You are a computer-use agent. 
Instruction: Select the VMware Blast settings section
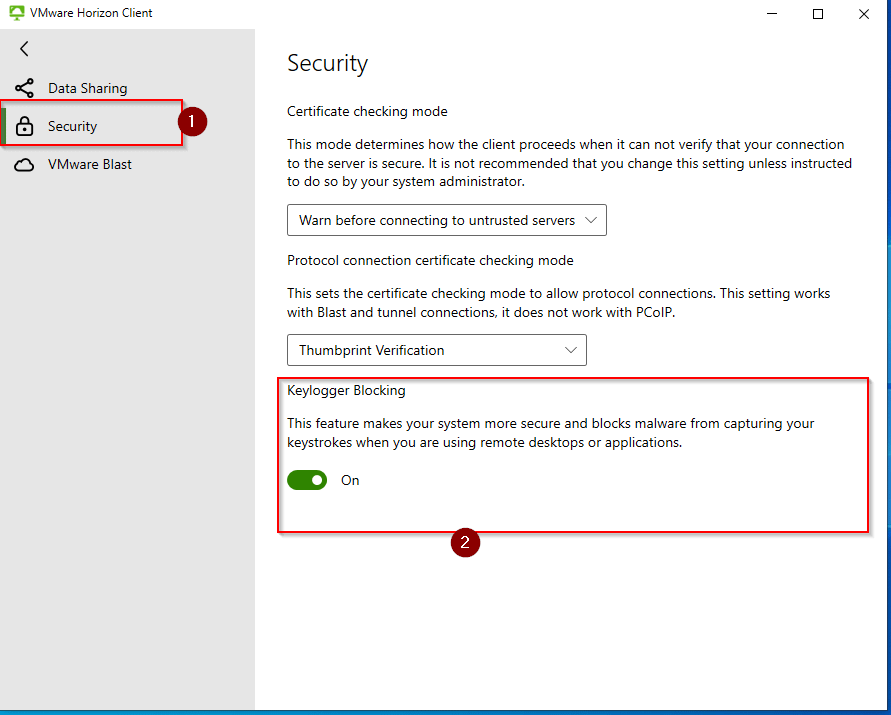(x=89, y=165)
